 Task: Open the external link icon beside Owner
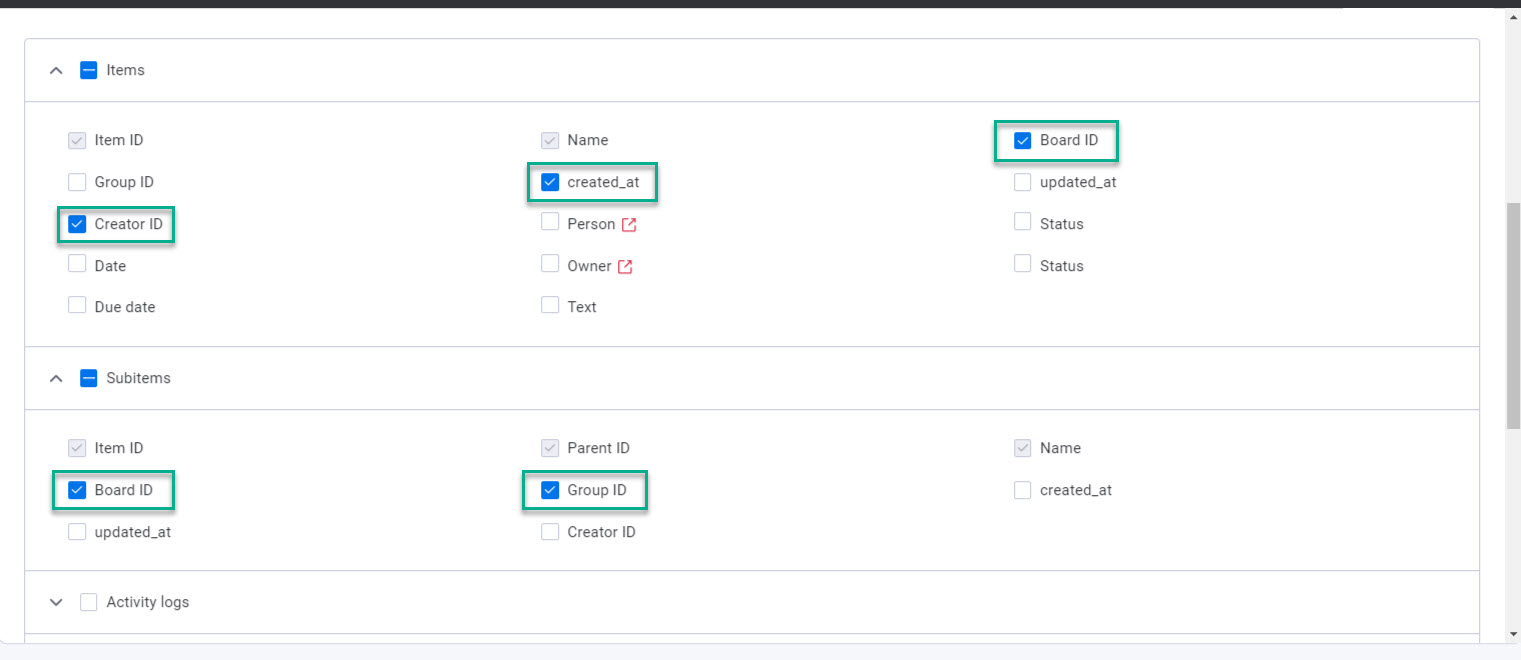click(x=625, y=267)
